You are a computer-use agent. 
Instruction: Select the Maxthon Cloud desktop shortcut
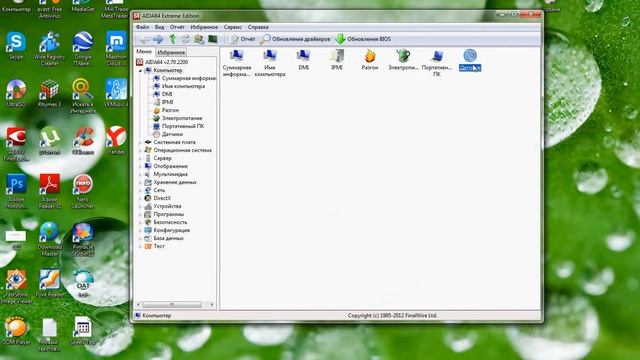tap(116, 49)
